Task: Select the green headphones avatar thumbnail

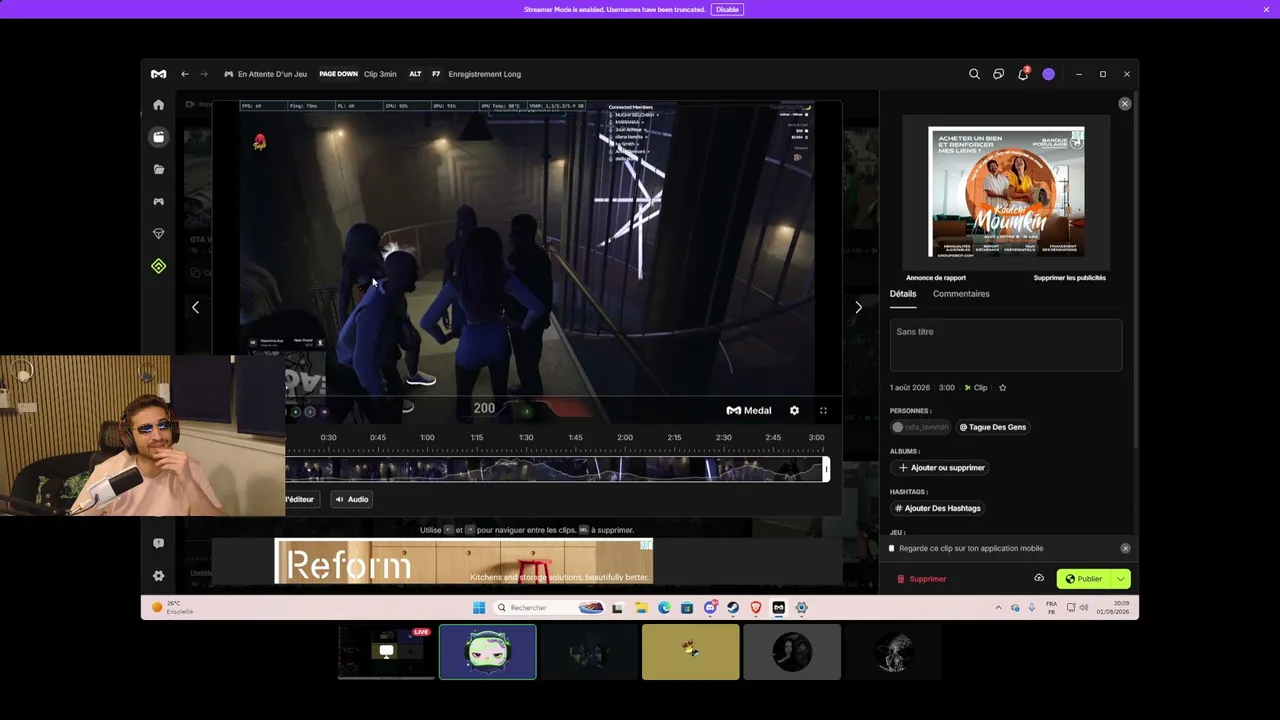Action: pos(488,652)
